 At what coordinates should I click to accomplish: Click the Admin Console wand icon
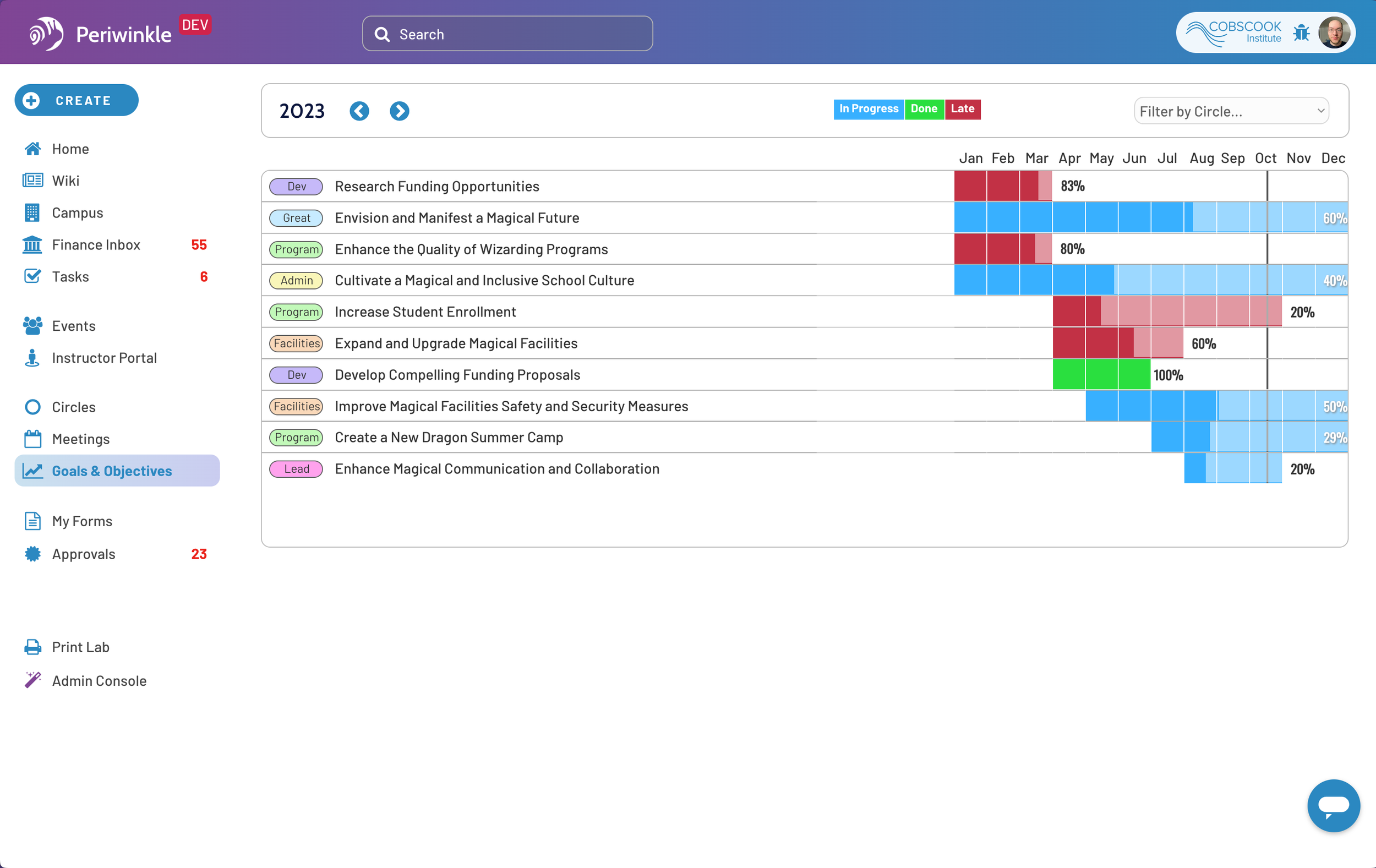coord(32,680)
